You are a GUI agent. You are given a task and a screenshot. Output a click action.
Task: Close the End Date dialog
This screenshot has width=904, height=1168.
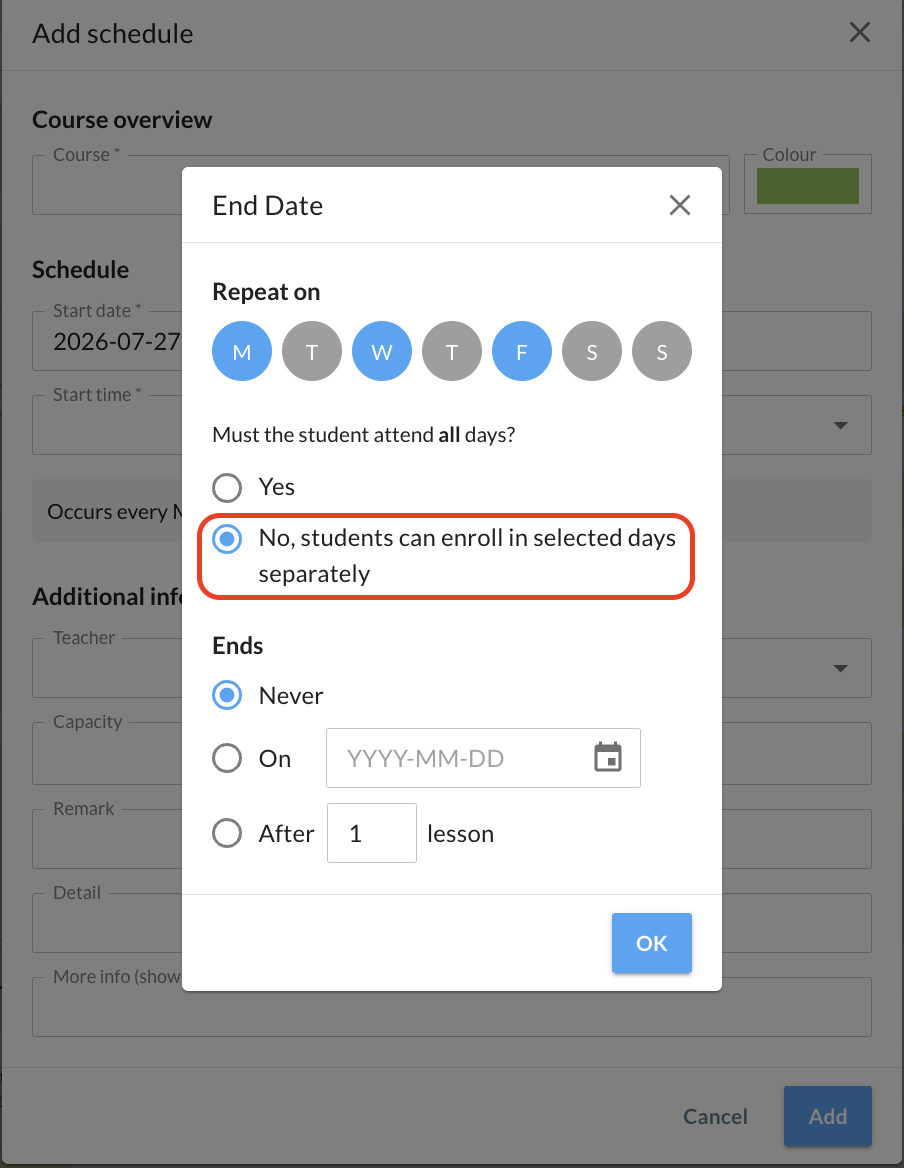tap(679, 205)
